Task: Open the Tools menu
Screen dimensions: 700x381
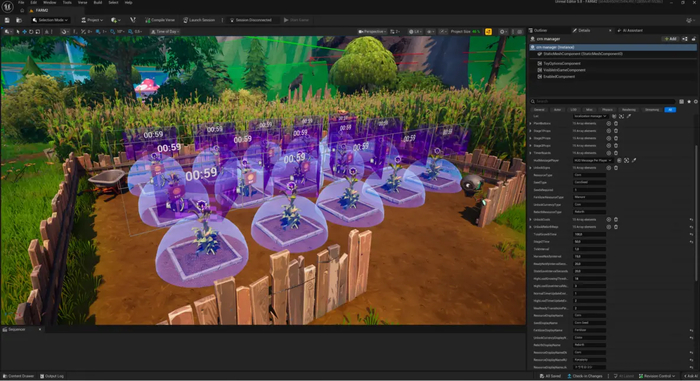Action: pos(67,3)
